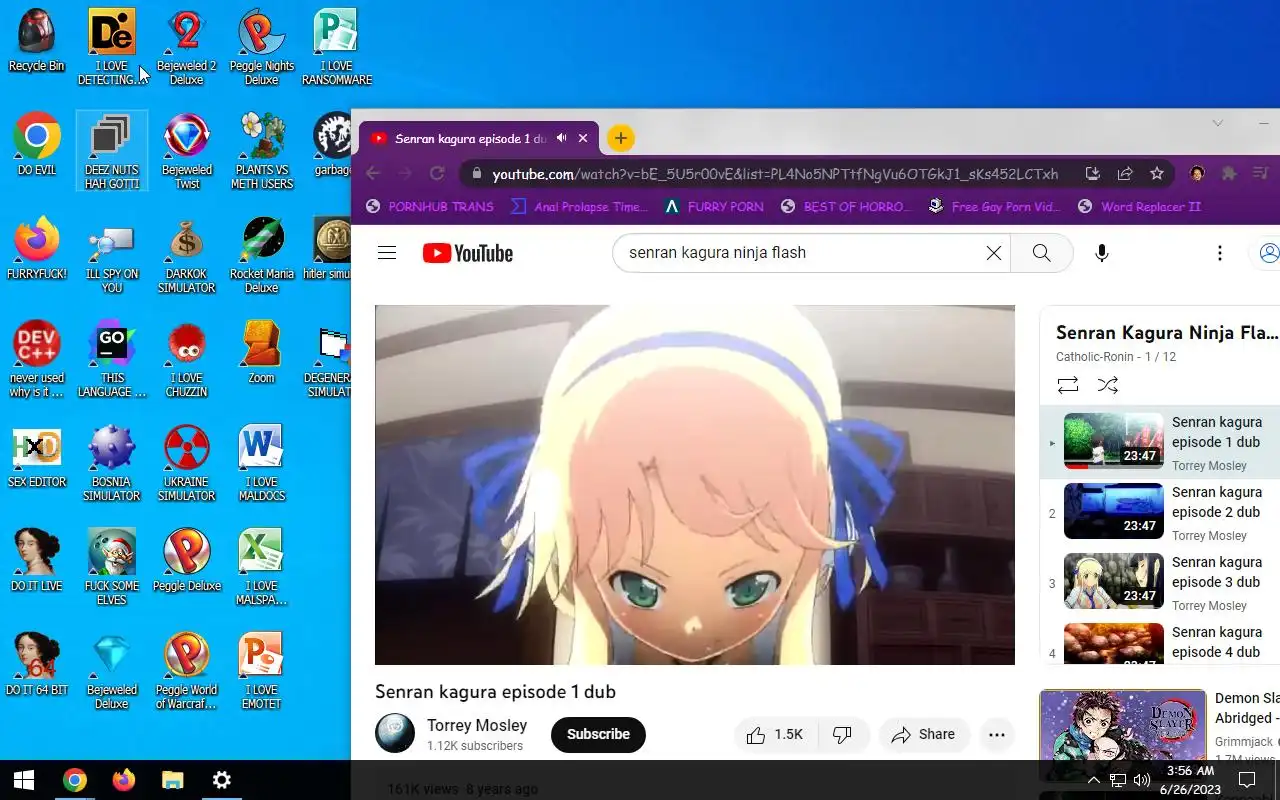The width and height of the screenshot is (1280, 800).
Task: Clear the YouTube search box text
Action: [994, 253]
